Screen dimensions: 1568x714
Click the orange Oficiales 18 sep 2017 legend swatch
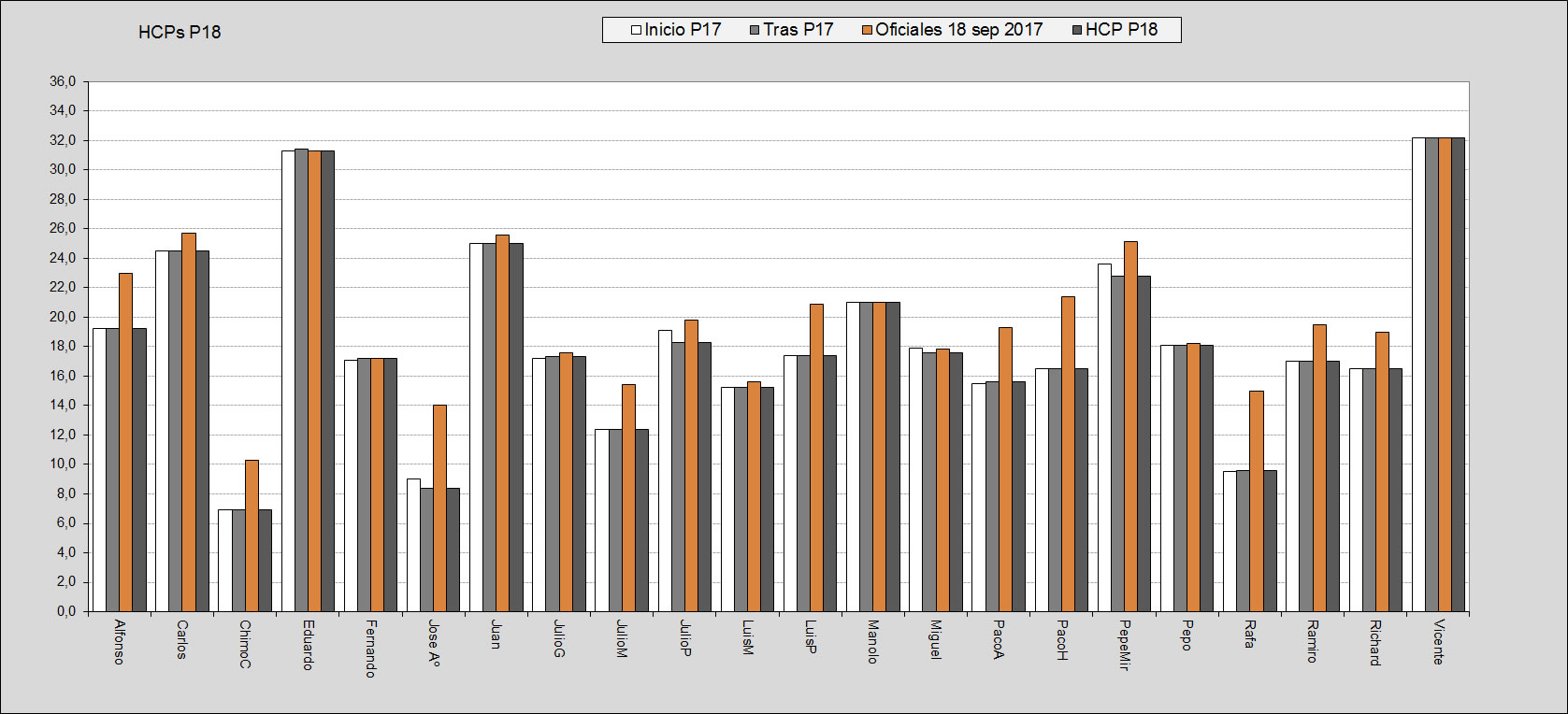pos(868,30)
